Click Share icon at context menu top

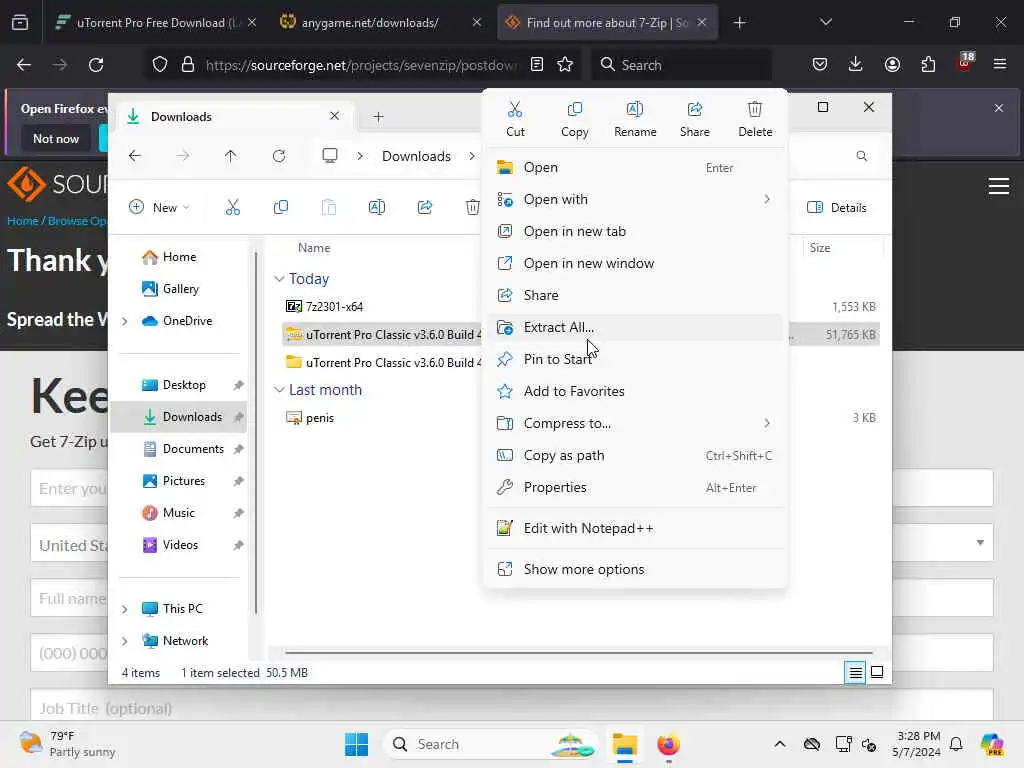point(694,118)
